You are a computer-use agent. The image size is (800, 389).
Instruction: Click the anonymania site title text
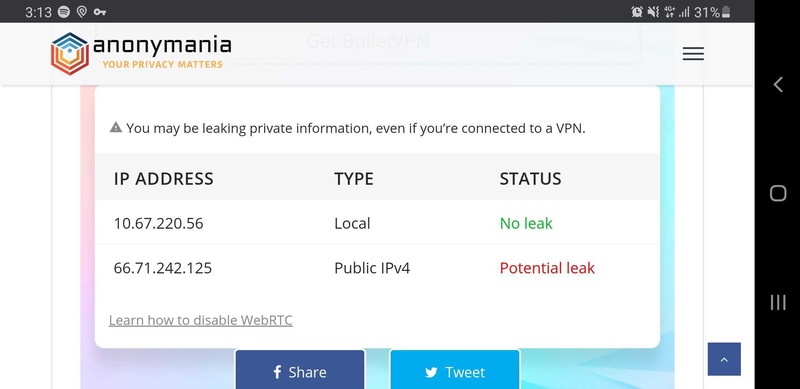(162, 46)
